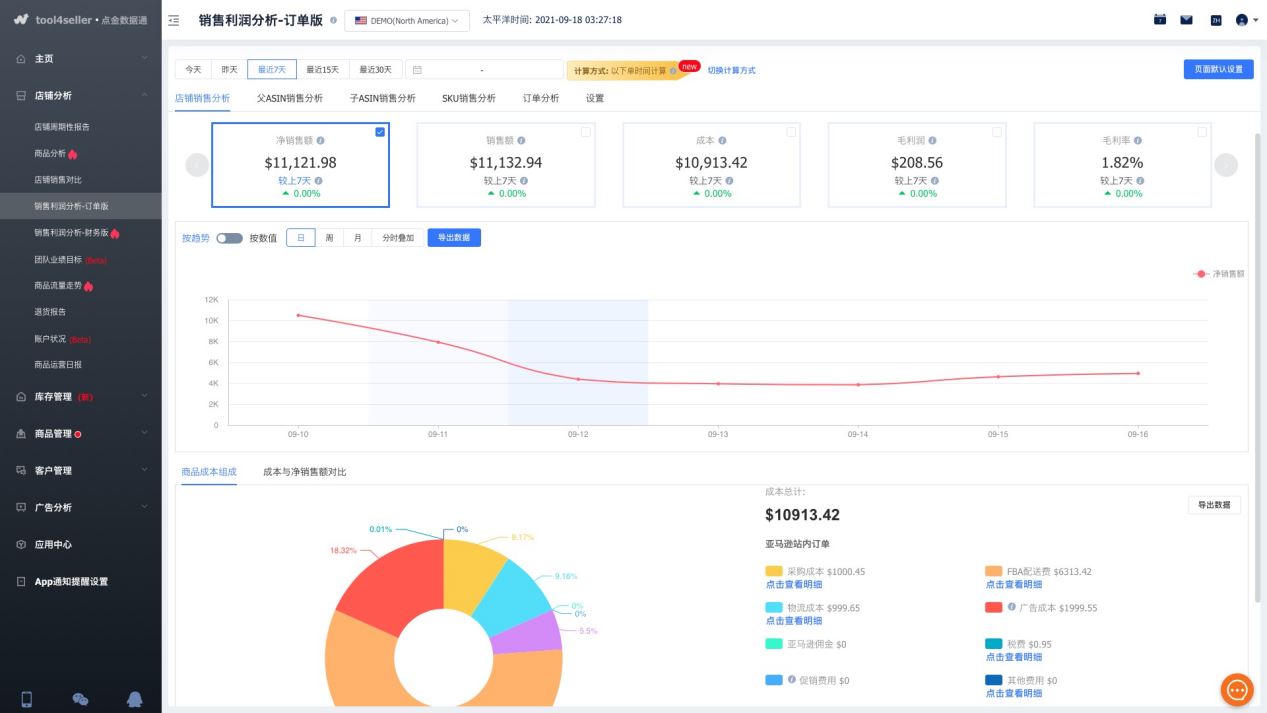Select the 分时叠加 option
Image resolution: width=1267 pixels, height=713 pixels.
coord(398,238)
